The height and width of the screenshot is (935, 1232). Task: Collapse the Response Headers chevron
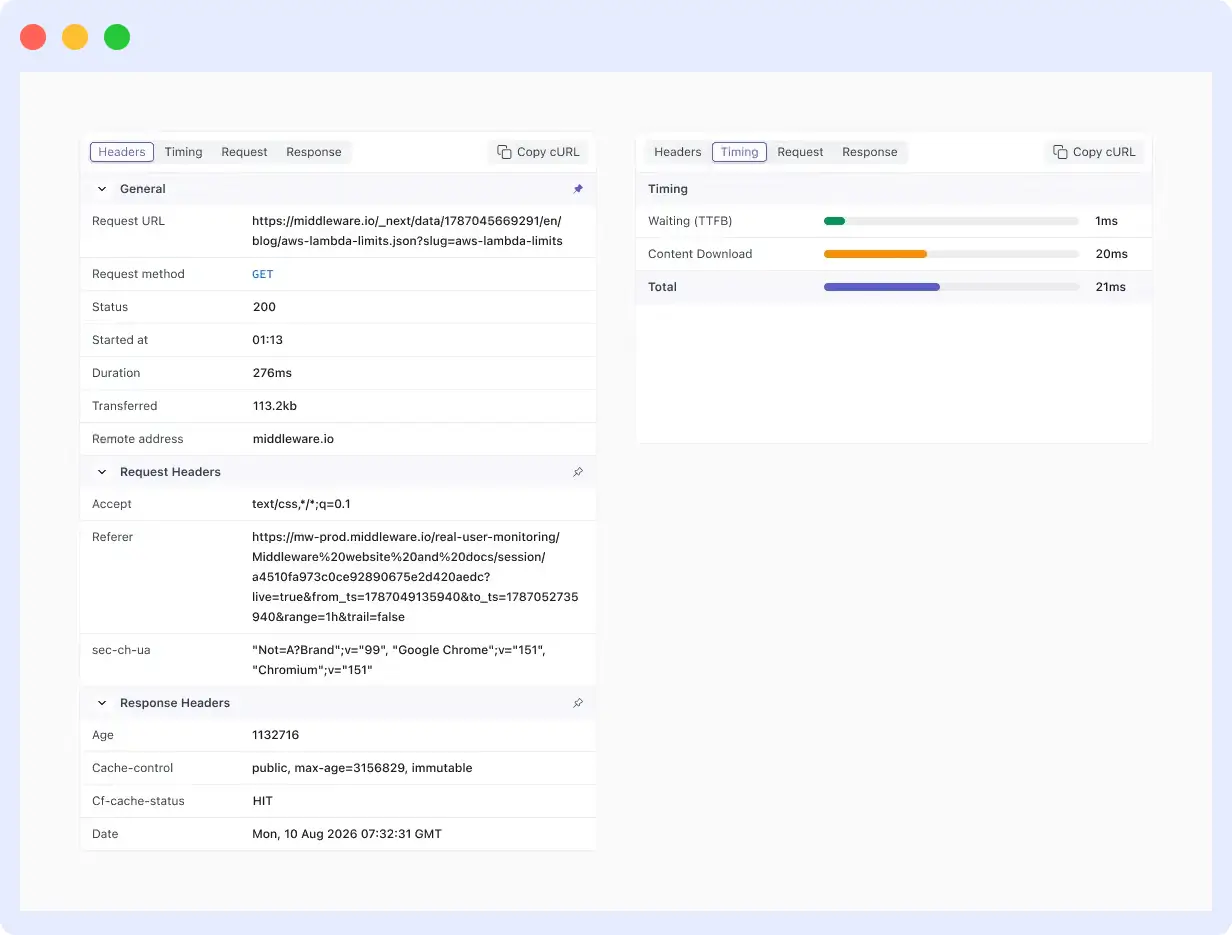102,703
